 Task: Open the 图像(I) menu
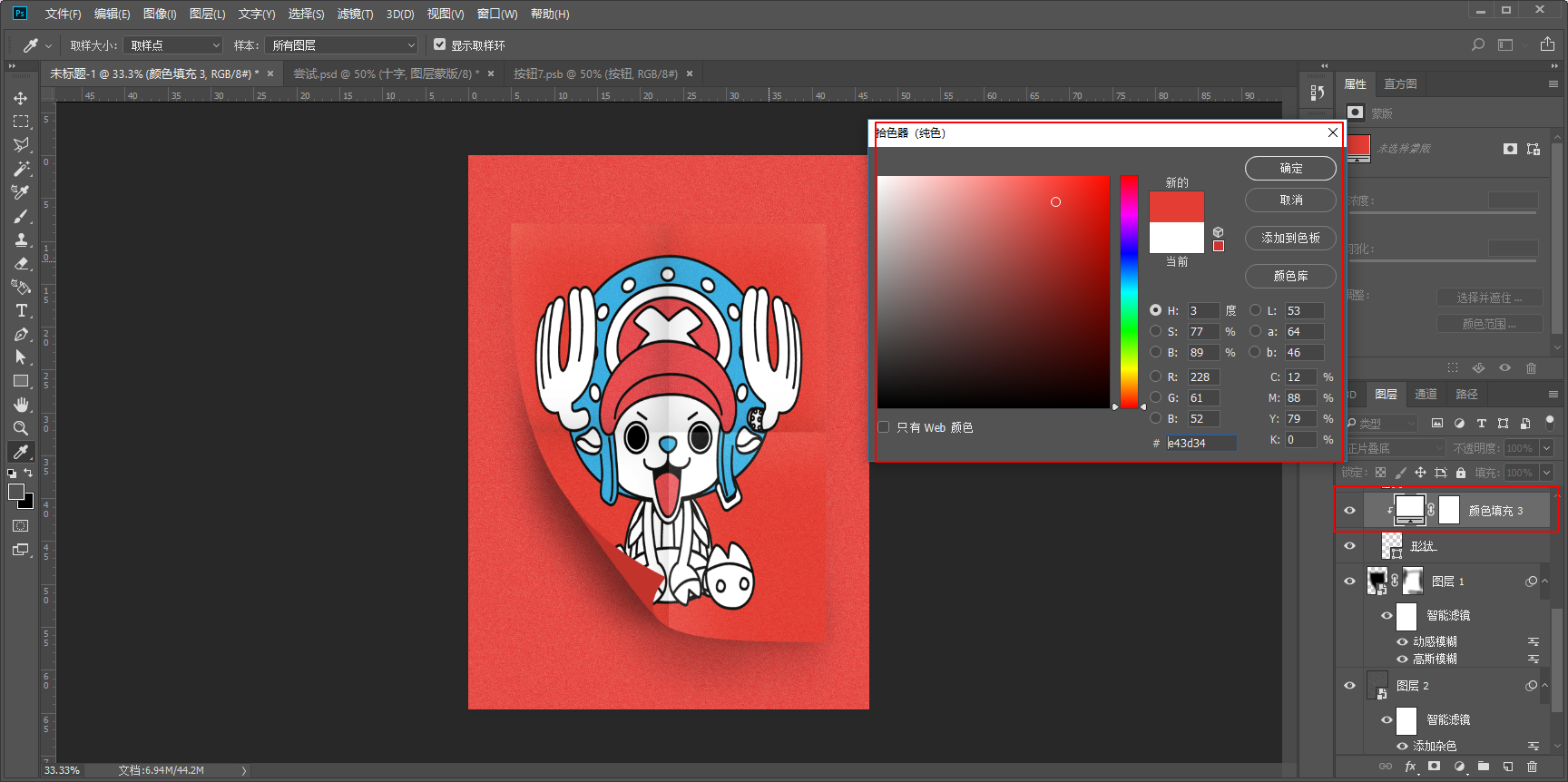click(x=160, y=14)
